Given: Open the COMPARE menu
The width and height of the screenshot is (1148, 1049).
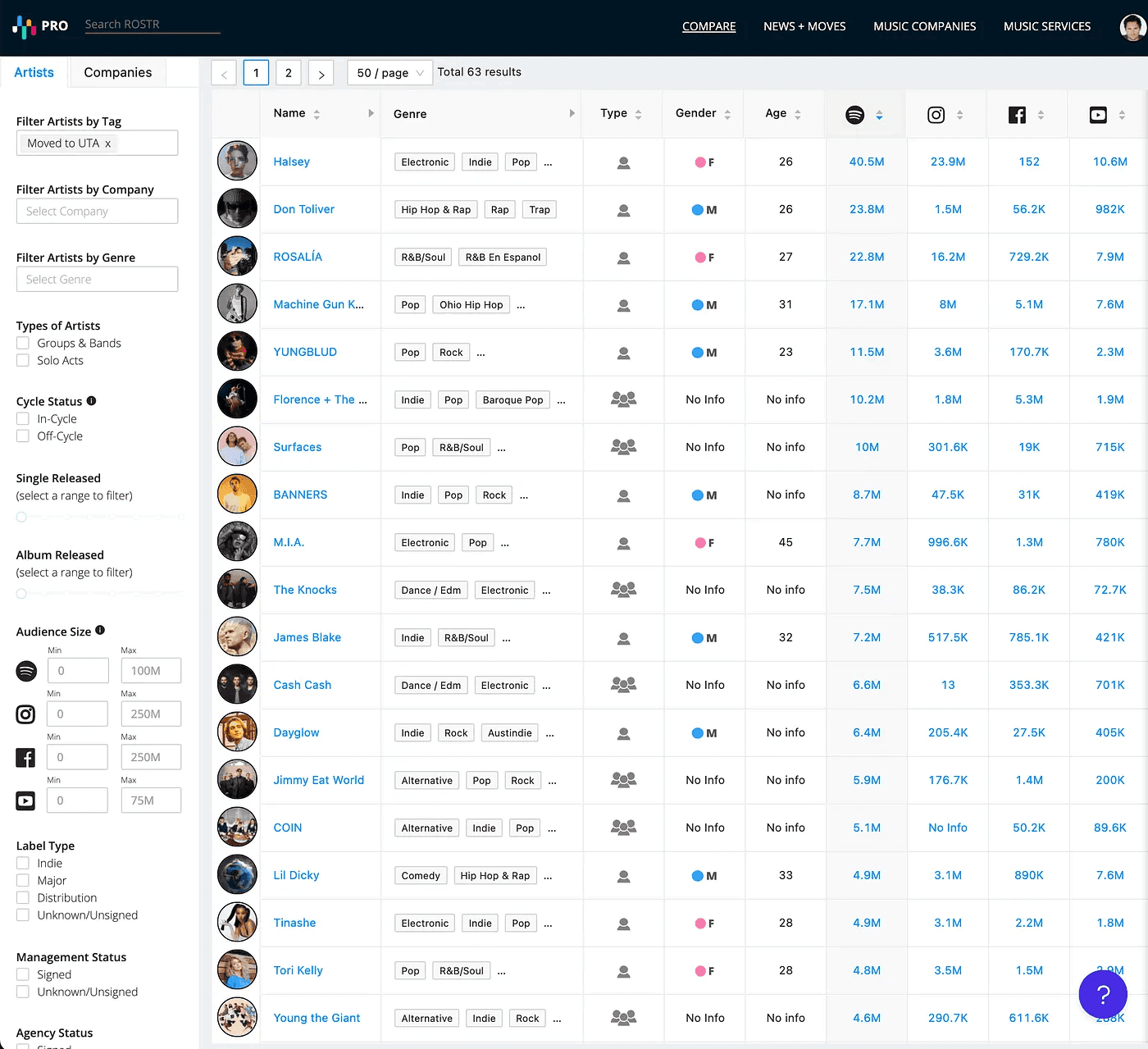Looking at the screenshot, I should pos(708,26).
